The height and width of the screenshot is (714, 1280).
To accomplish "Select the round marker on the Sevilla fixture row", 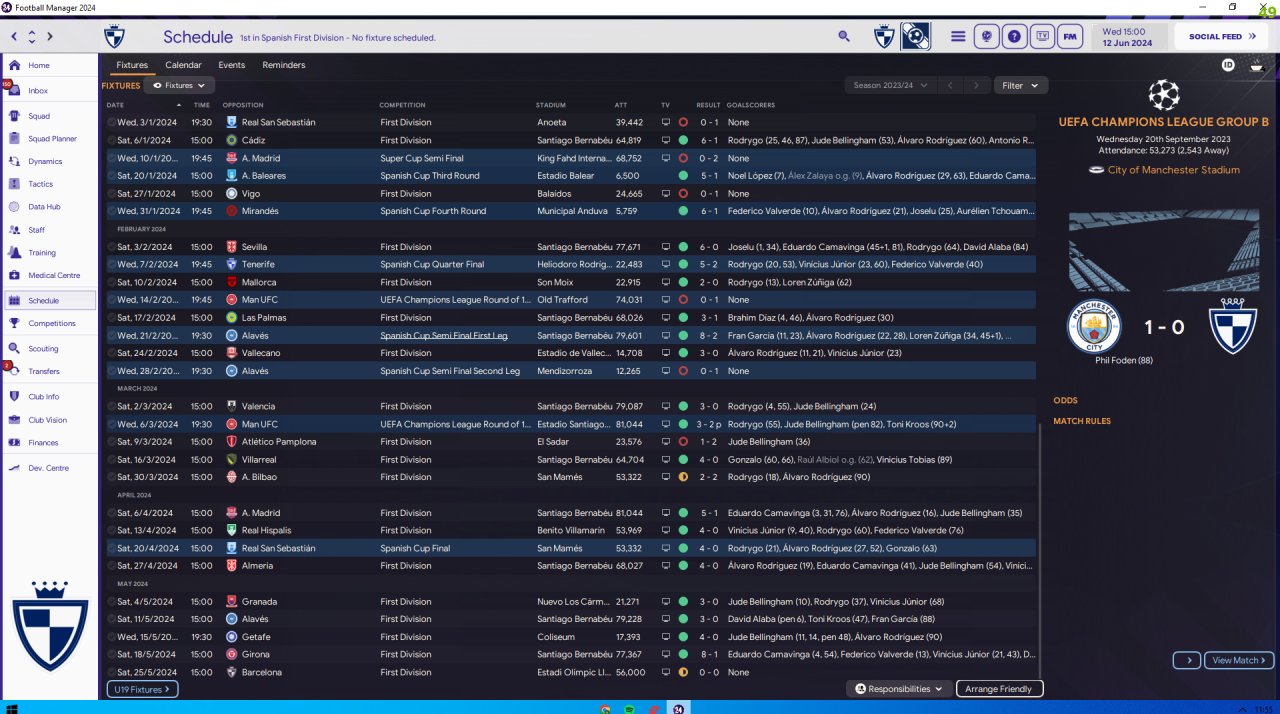I will tap(111, 247).
